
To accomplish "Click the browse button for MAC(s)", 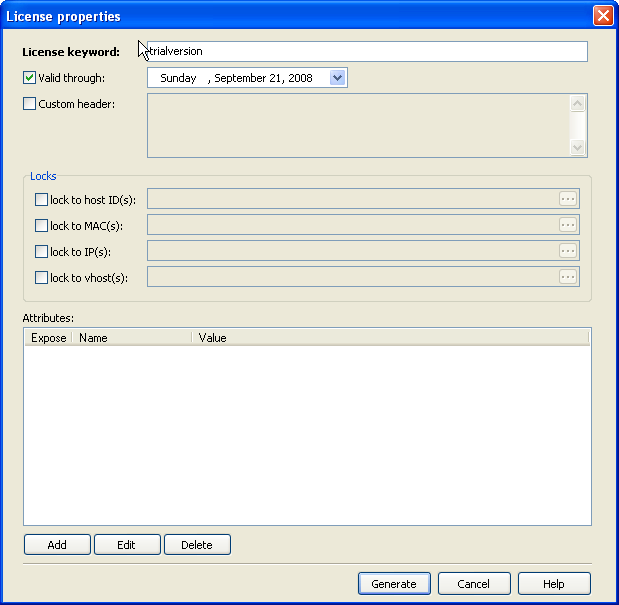I will (568, 225).
